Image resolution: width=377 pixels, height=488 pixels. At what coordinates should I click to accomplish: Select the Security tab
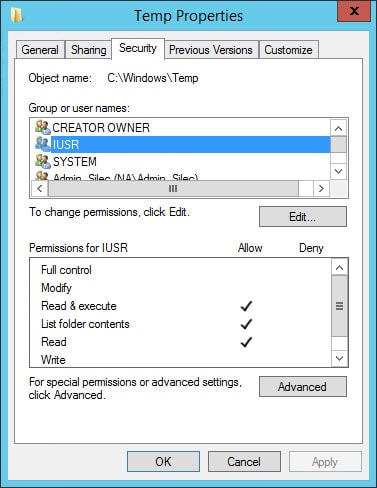tap(138, 49)
